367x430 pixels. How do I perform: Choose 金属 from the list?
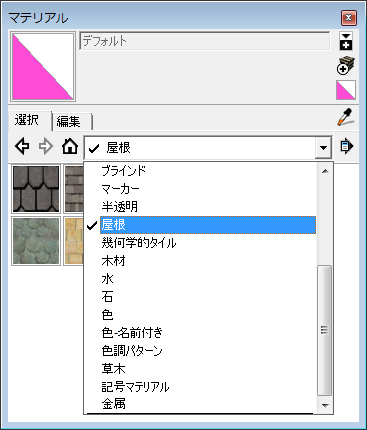click(x=208, y=404)
